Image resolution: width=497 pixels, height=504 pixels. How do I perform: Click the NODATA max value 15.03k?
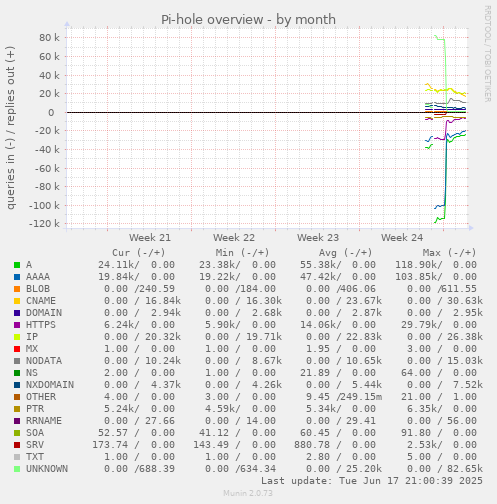(465, 361)
